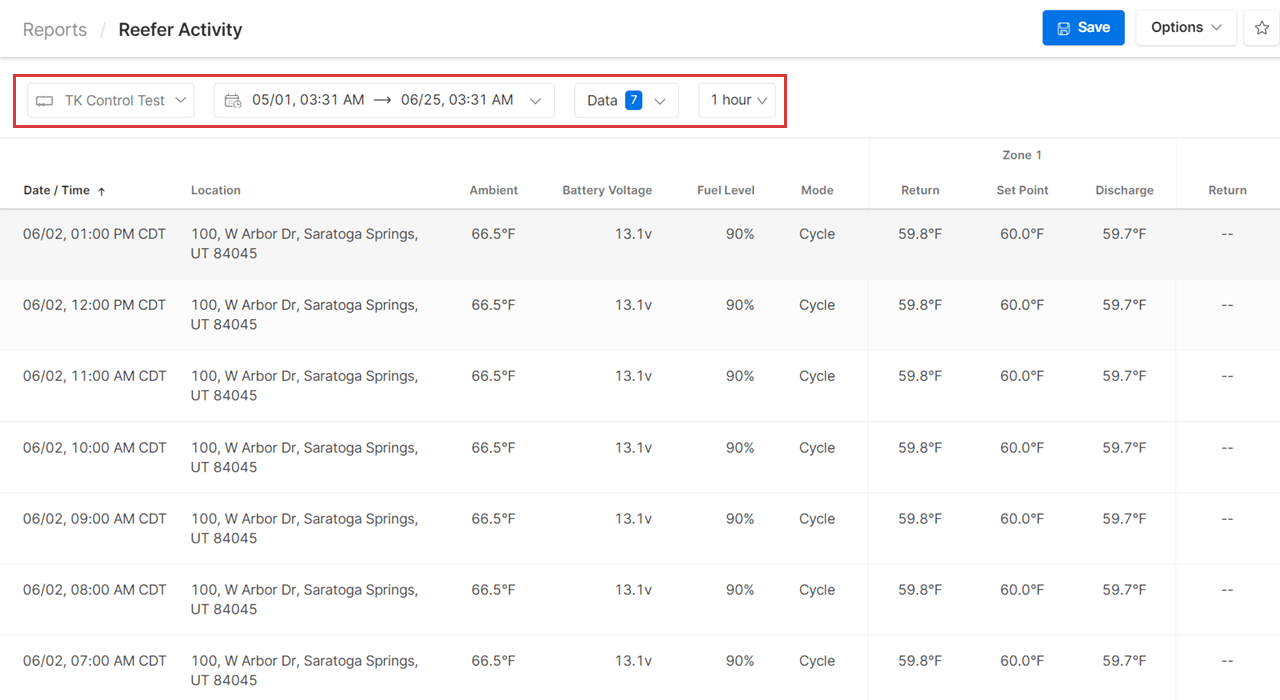Click the vehicle icon in the TK Control Test selector
The height and width of the screenshot is (700, 1280).
44,100
